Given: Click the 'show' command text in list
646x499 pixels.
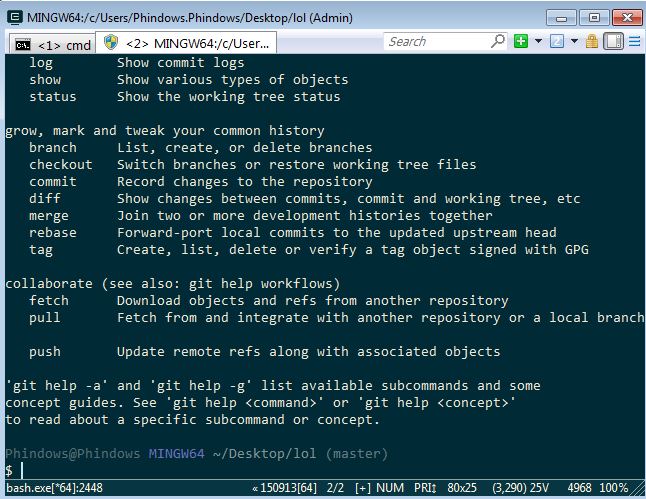Looking at the screenshot, I should pos(44,80).
